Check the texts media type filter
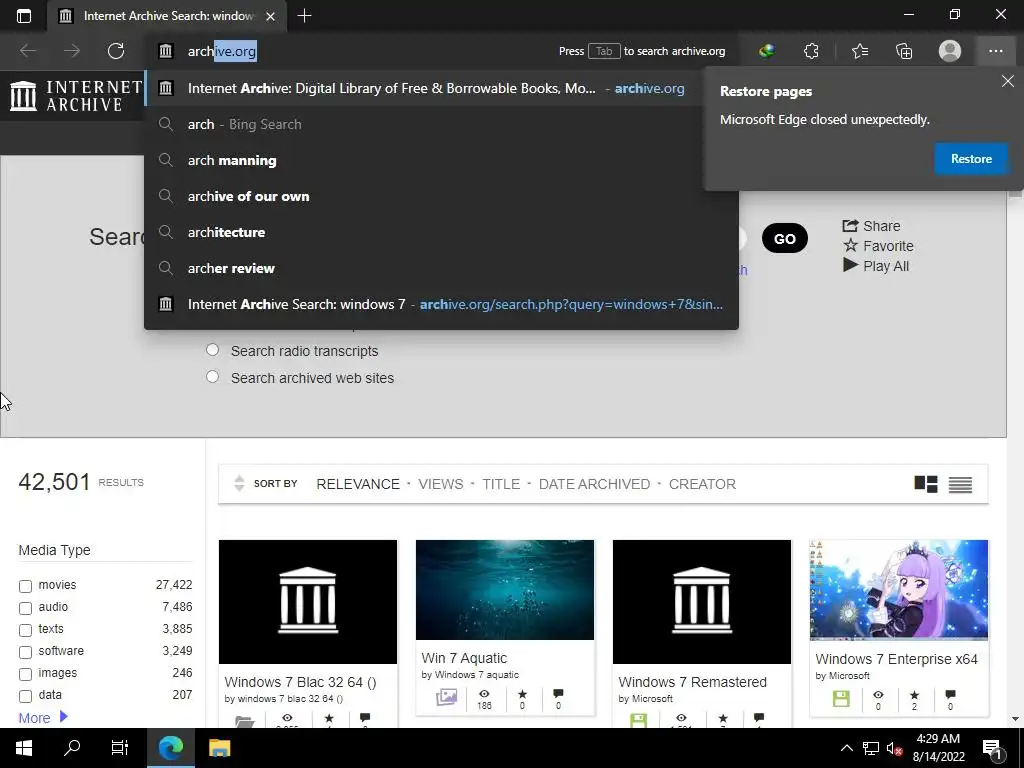This screenshot has height=768, width=1024. pos(25,630)
